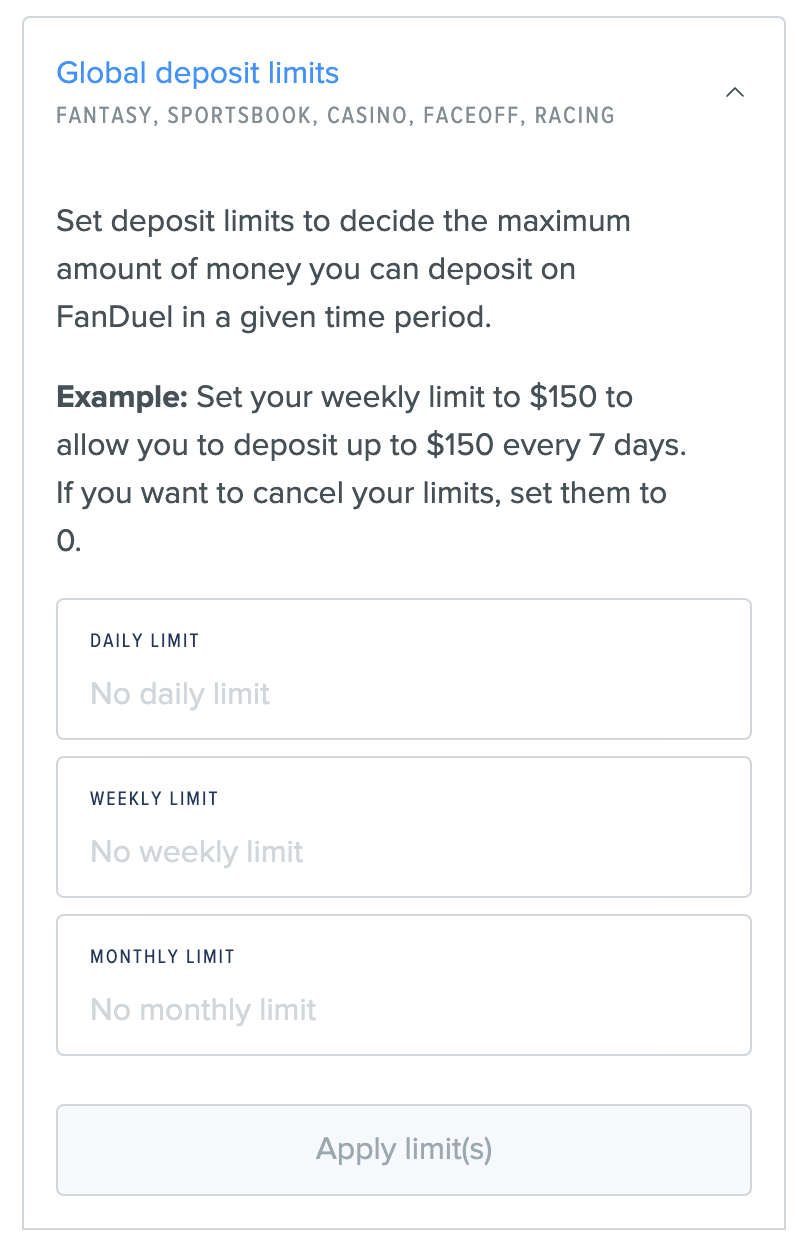Select the 'No monthly limit' placeholder text
The image size is (808, 1252).
(x=202, y=1009)
